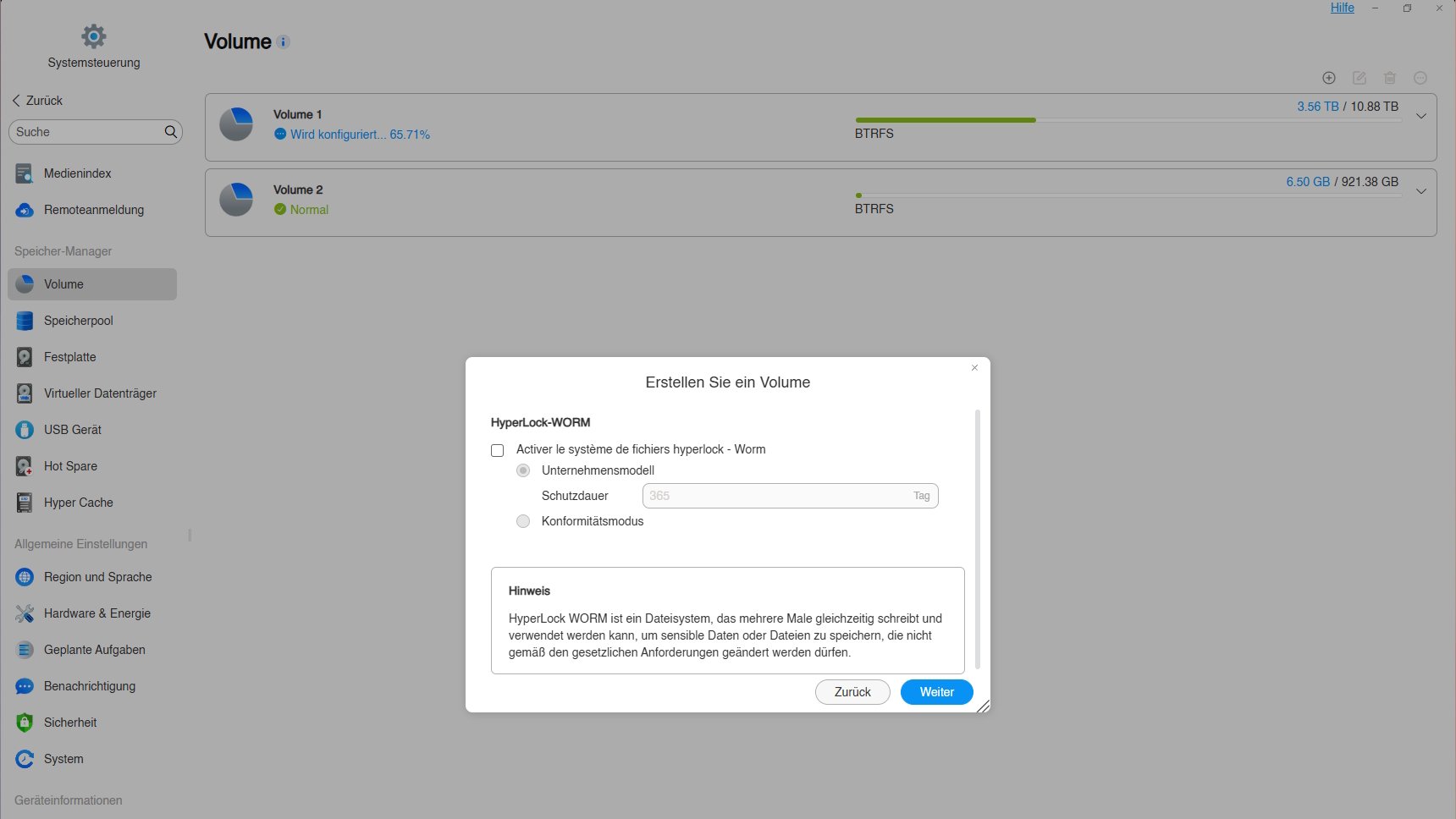Select the Konformitätsmodus radio option
Viewport: 1456px width, 819px height.
pyautogui.click(x=523, y=521)
